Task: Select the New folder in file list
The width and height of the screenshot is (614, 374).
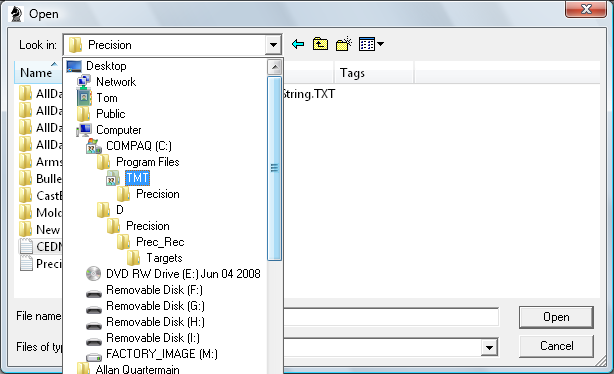Action: pyautogui.click(x=40, y=229)
